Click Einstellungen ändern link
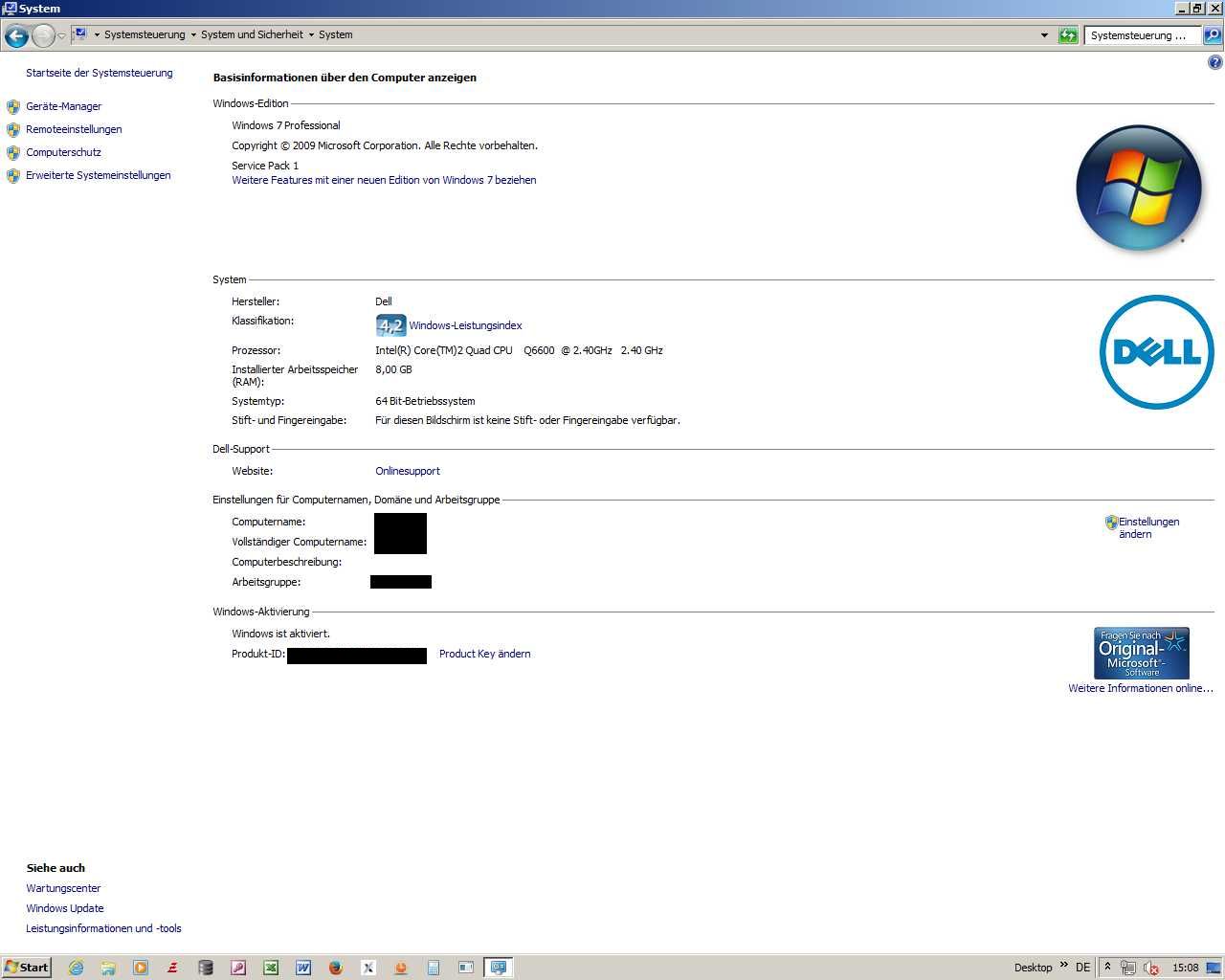Viewport: 1225px width, 980px height. tap(1148, 527)
